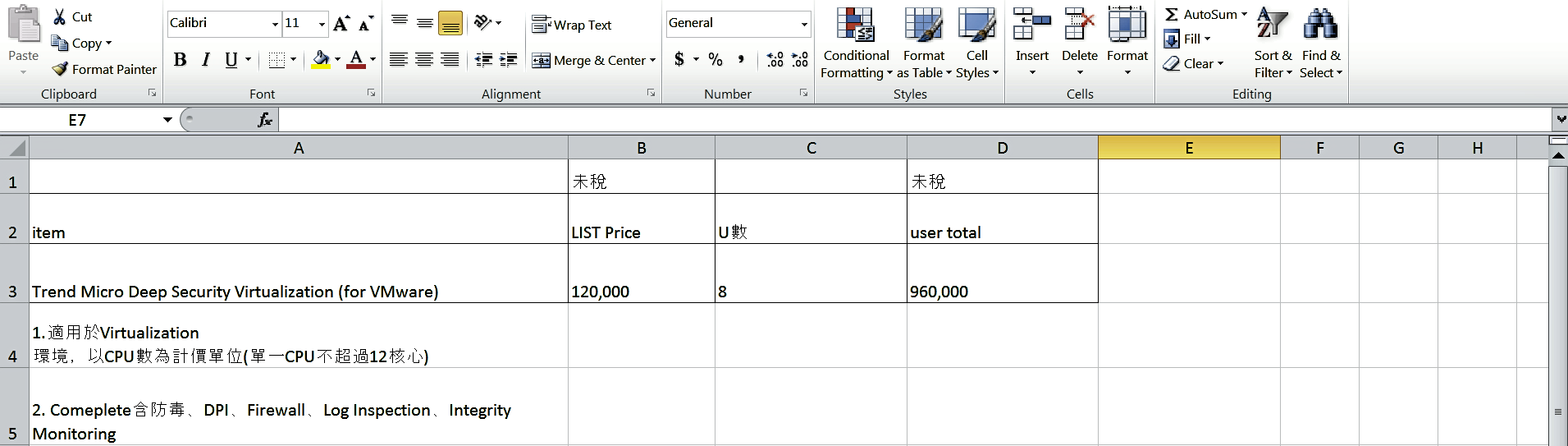Click the Increase Decimal icon

775,59
